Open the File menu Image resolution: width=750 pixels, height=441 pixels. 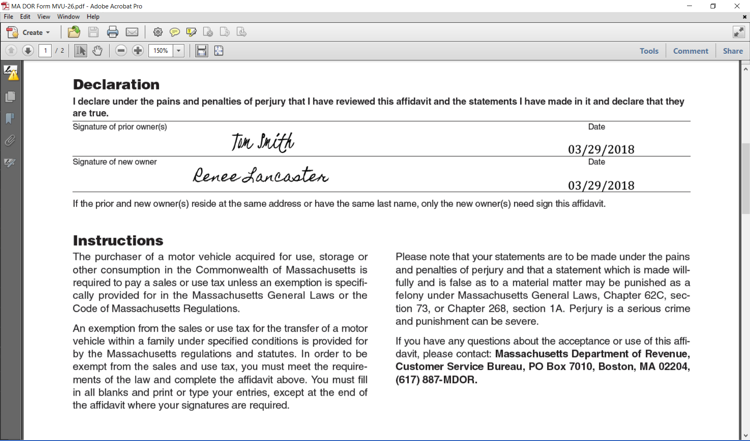point(8,16)
